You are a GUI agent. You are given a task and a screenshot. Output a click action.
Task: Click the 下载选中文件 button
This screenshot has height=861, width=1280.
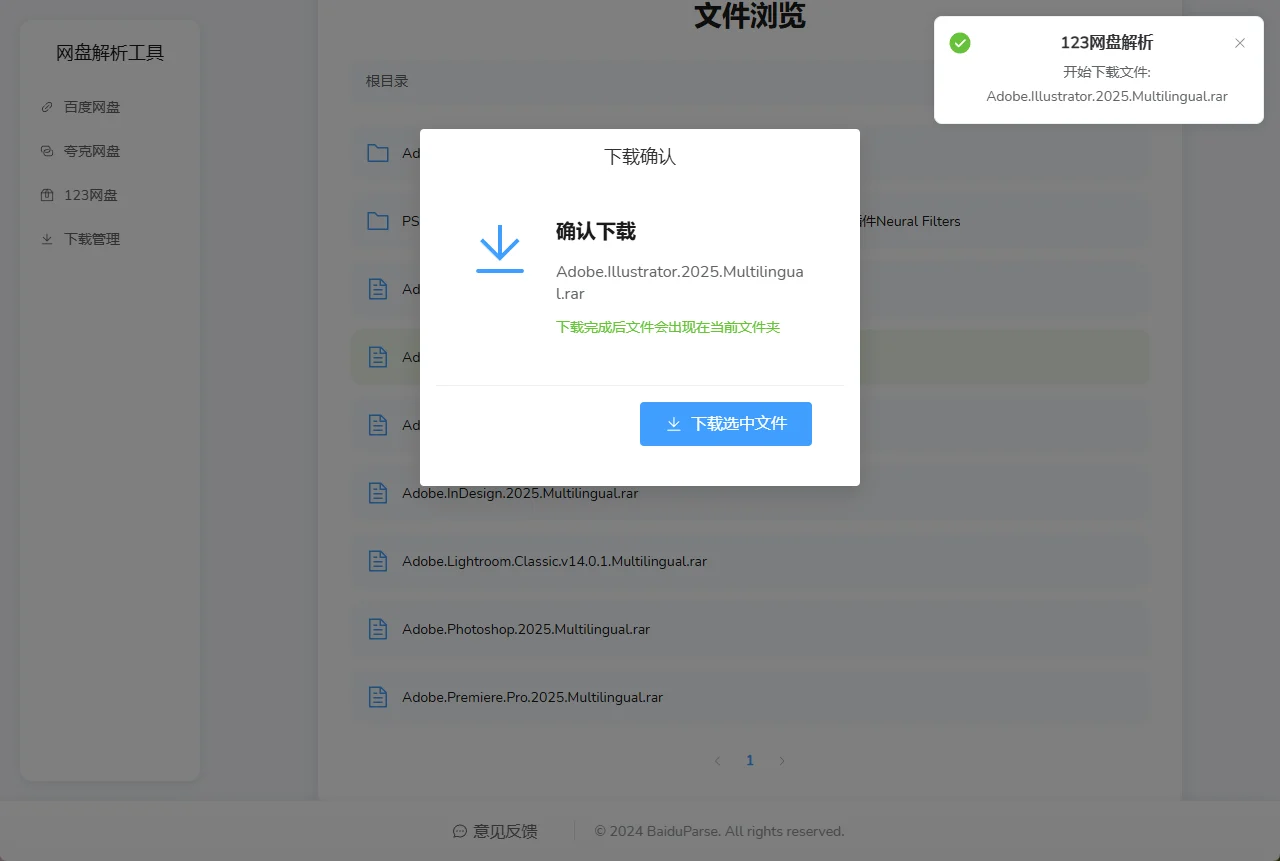click(x=726, y=424)
